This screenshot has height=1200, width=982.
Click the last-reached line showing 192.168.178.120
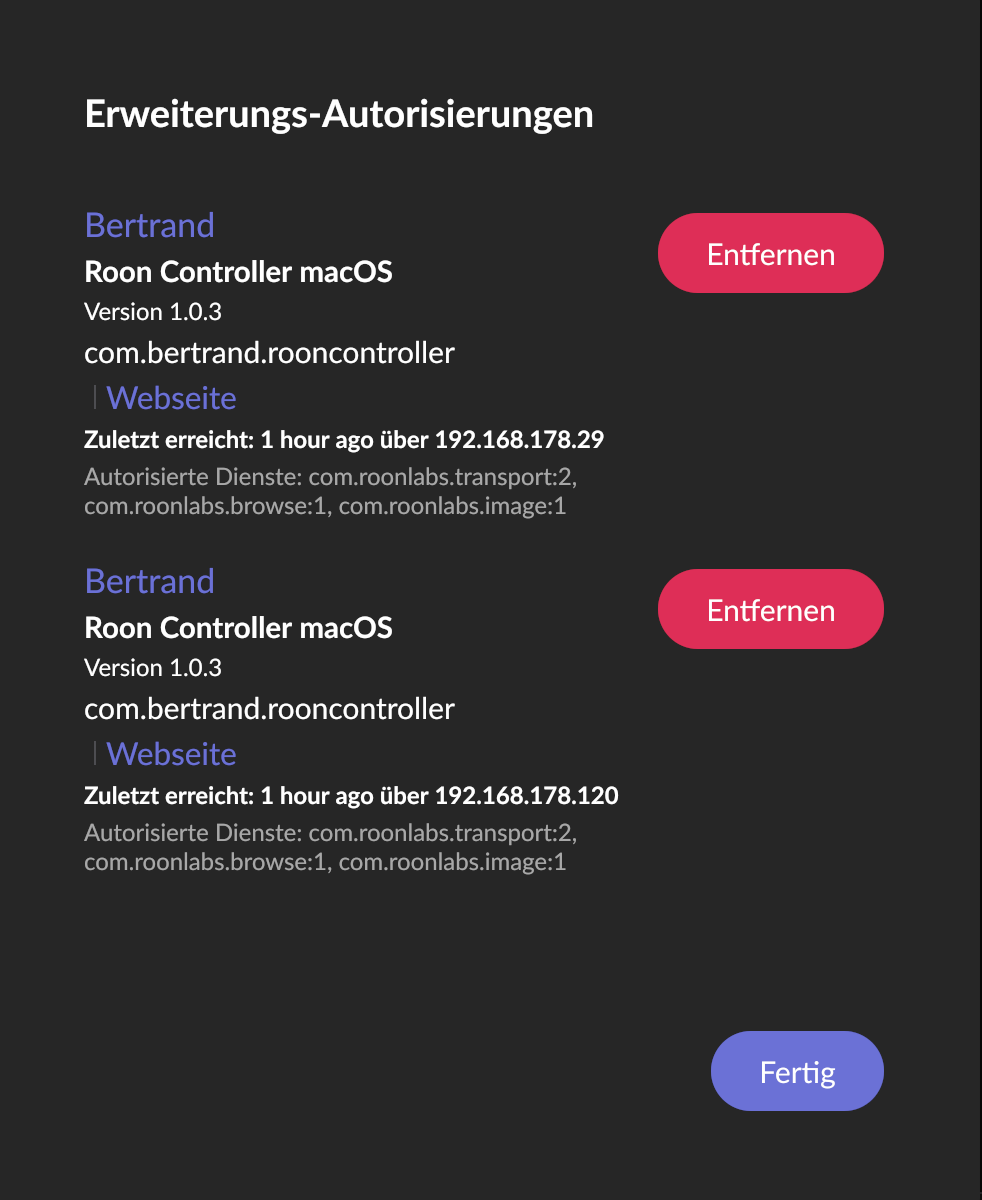351,796
